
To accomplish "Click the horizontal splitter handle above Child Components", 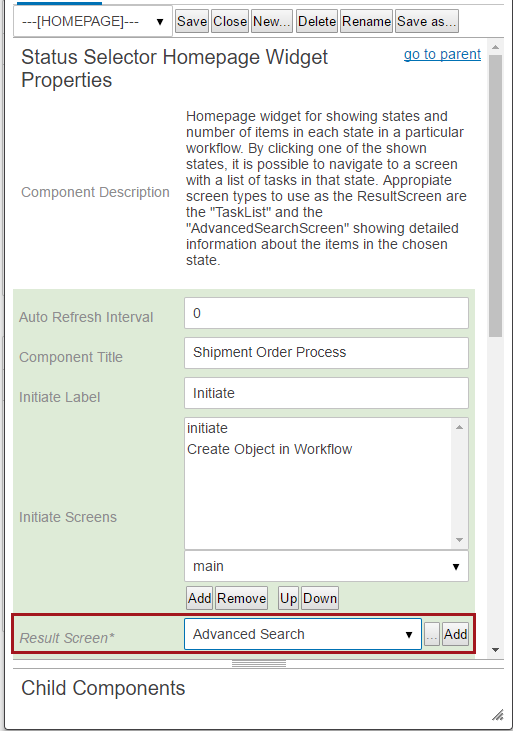I will pos(259,664).
